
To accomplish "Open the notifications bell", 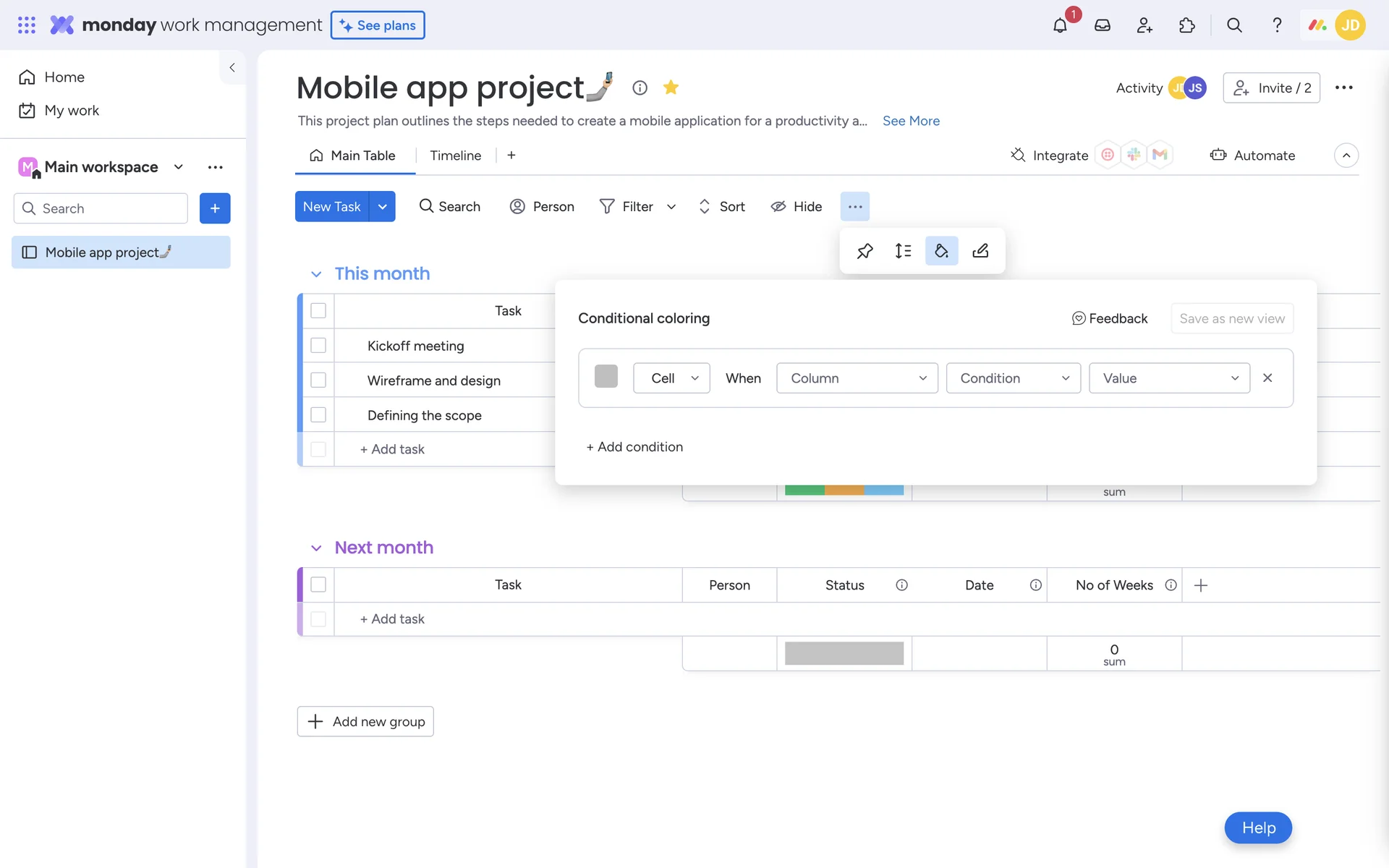I will tap(1060, 25).
